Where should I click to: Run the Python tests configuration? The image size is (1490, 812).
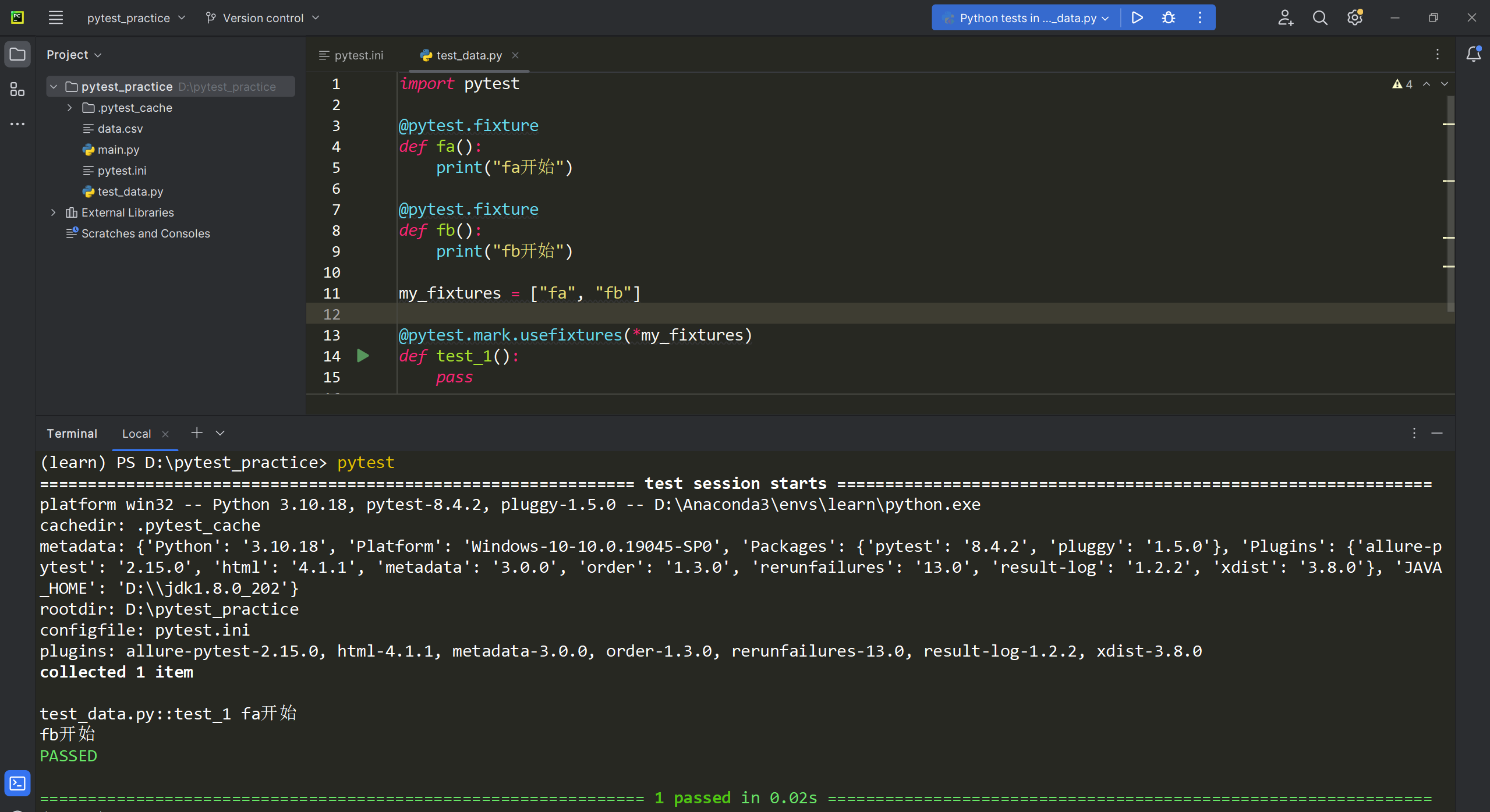tap(1137, 18)
